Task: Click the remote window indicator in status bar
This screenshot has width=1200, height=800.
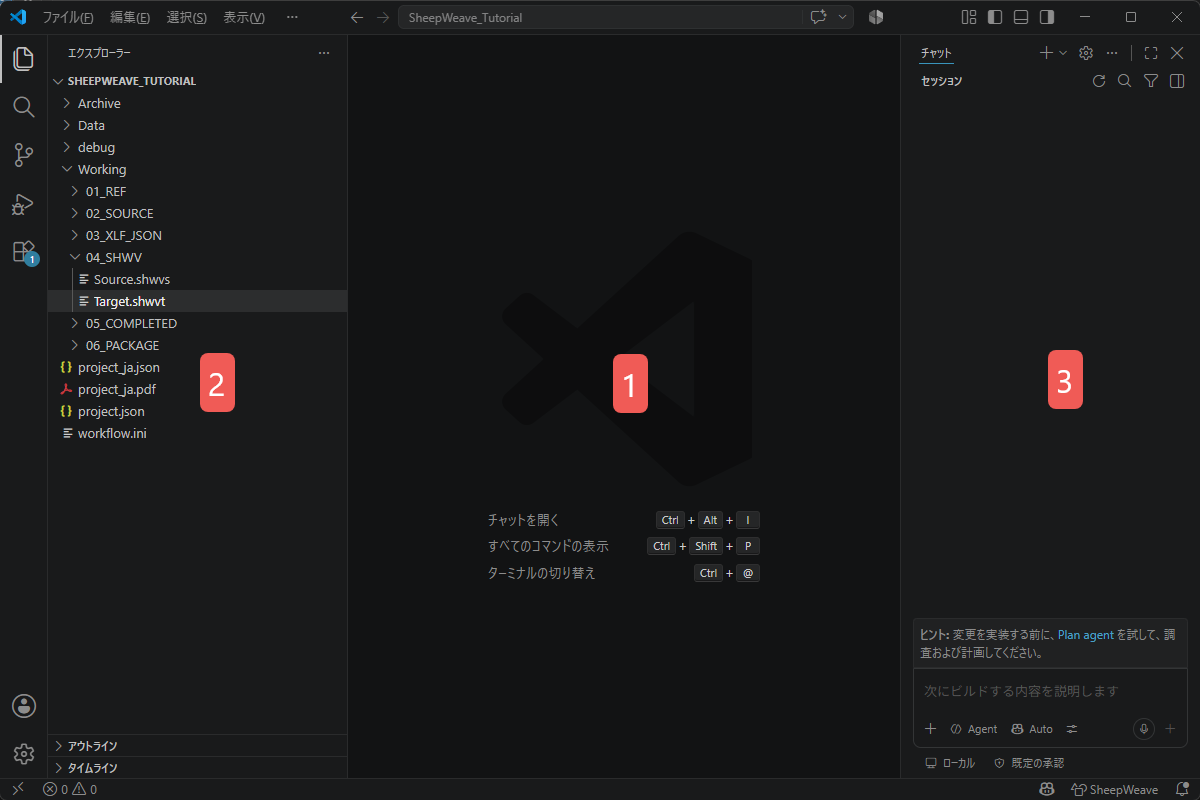Action: (17, 789)
